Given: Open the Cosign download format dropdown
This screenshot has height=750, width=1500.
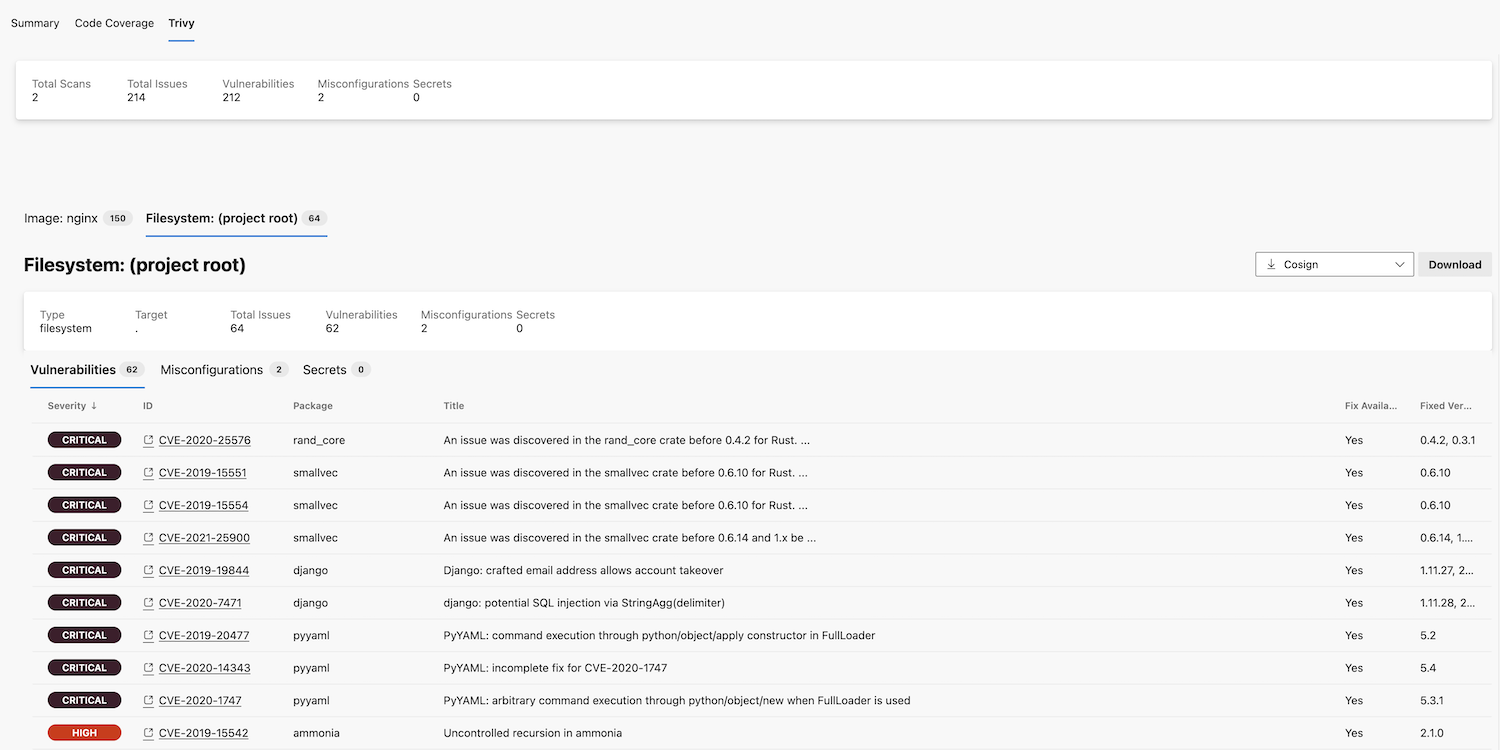Looking at the screenshot, I should point(1400,264).
